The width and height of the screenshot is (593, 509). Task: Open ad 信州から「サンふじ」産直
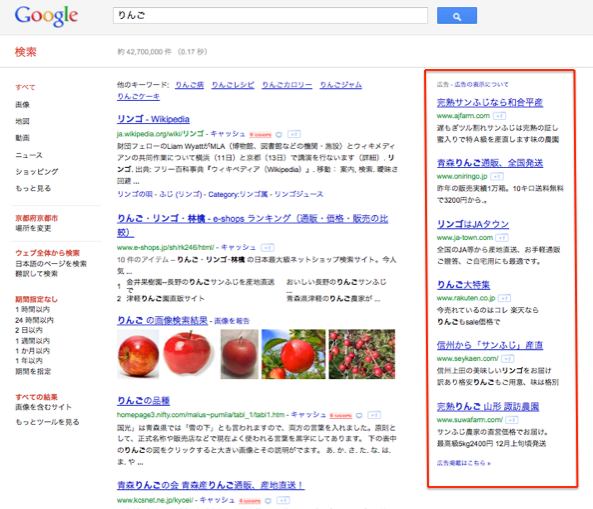coord(490,345)
